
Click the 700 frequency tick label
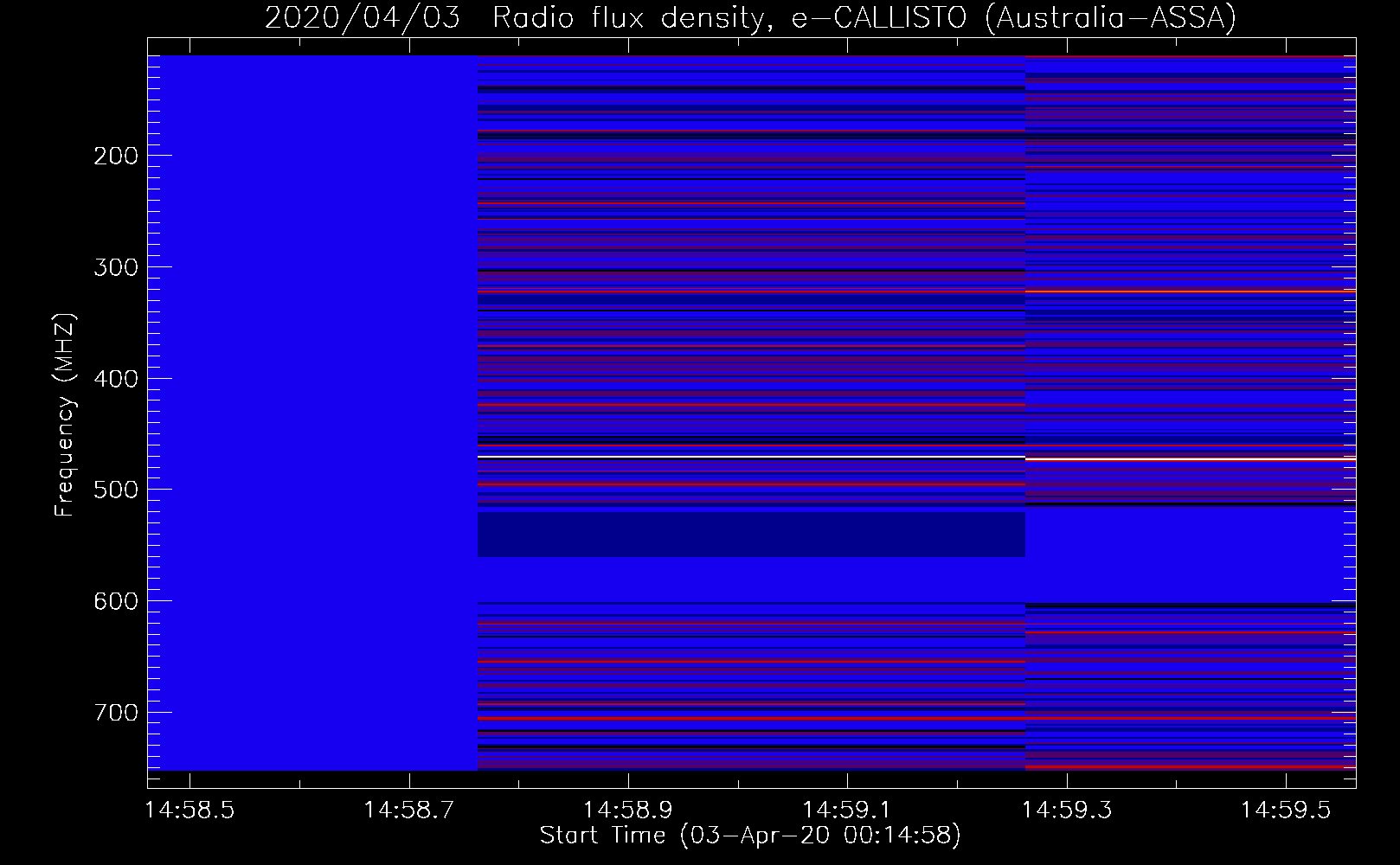coord(116,713)
